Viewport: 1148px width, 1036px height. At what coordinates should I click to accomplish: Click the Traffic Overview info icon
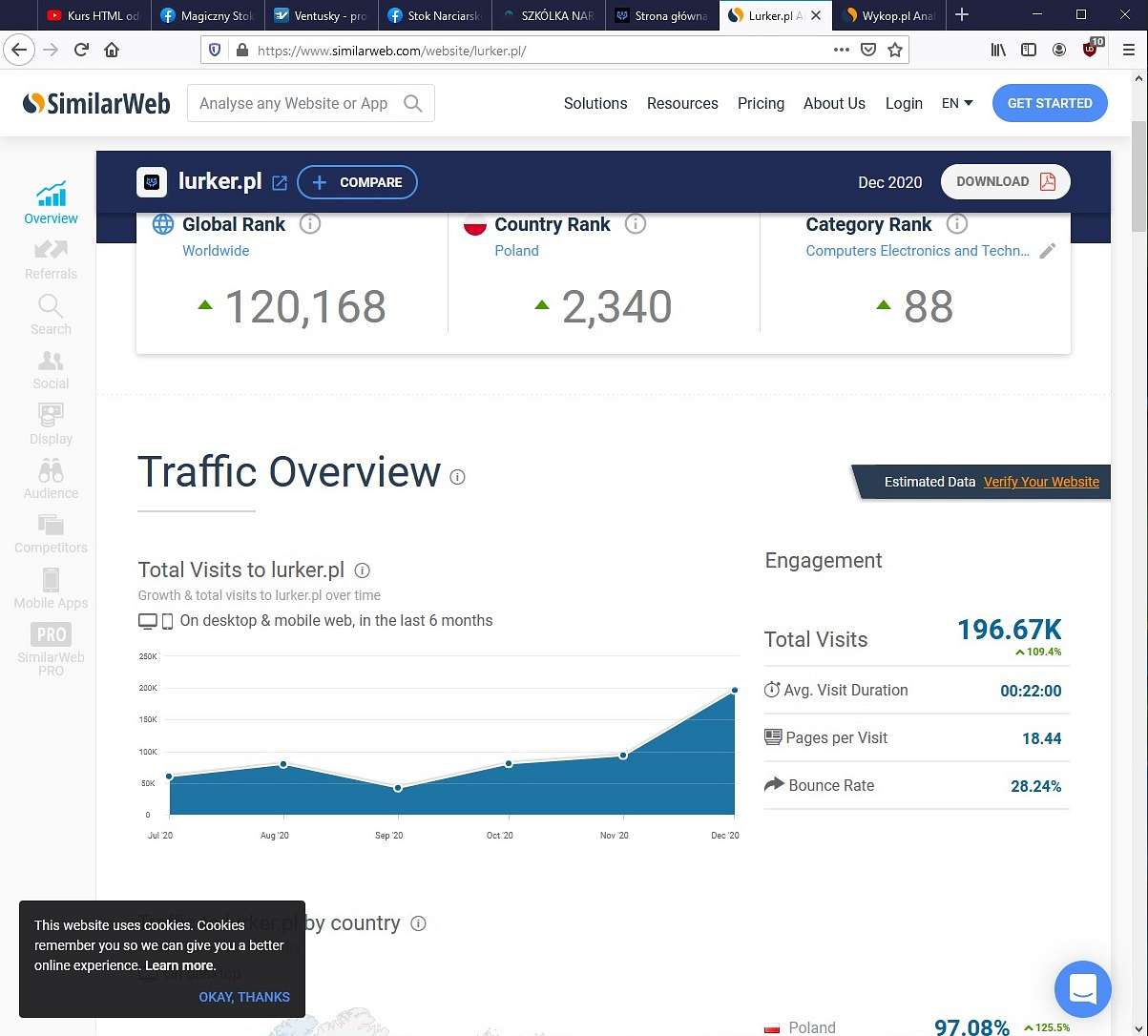(458, 477)
